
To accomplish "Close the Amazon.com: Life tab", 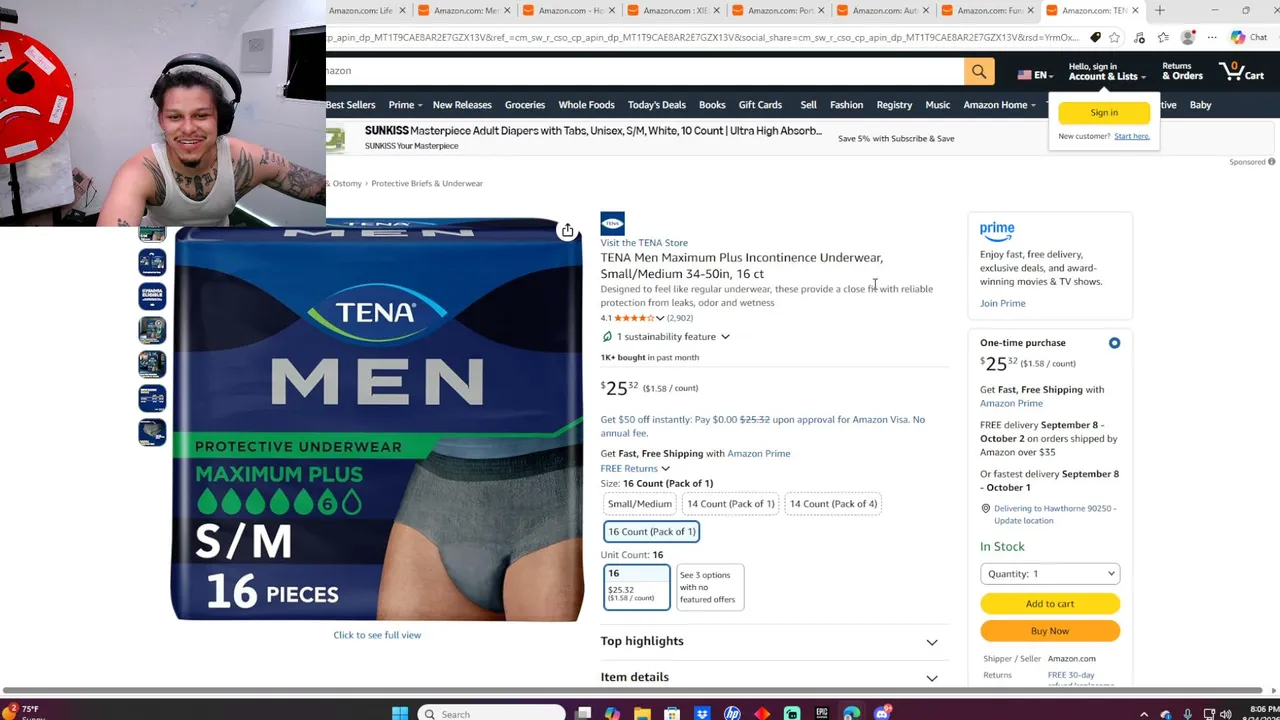I will 403,11.
